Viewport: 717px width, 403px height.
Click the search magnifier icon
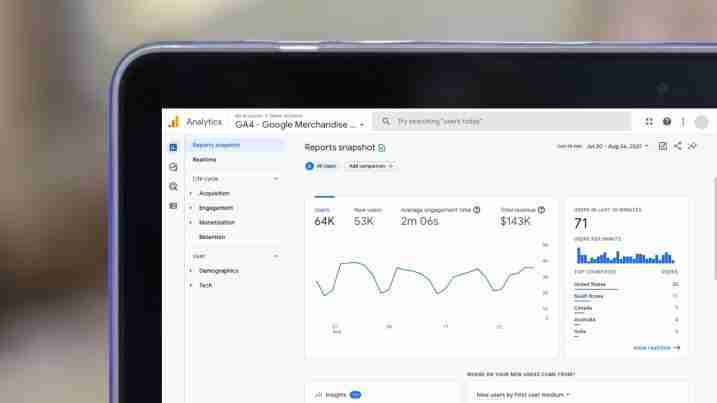[x=386, y=121]
